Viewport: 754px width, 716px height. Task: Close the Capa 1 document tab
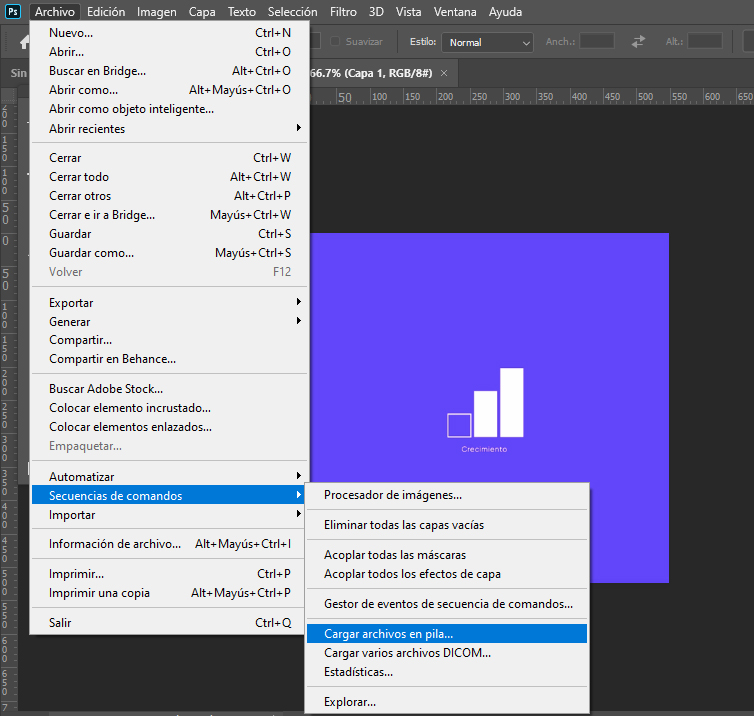tap(444, 73)
